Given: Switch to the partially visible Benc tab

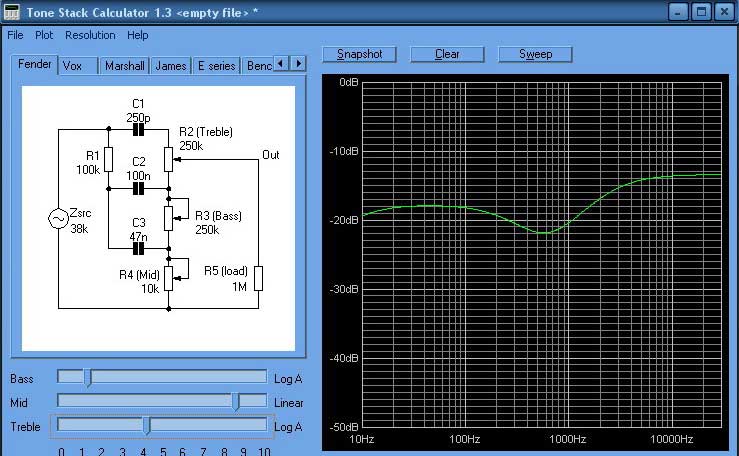Looking at the screenshot, I should tap(258, 66).
